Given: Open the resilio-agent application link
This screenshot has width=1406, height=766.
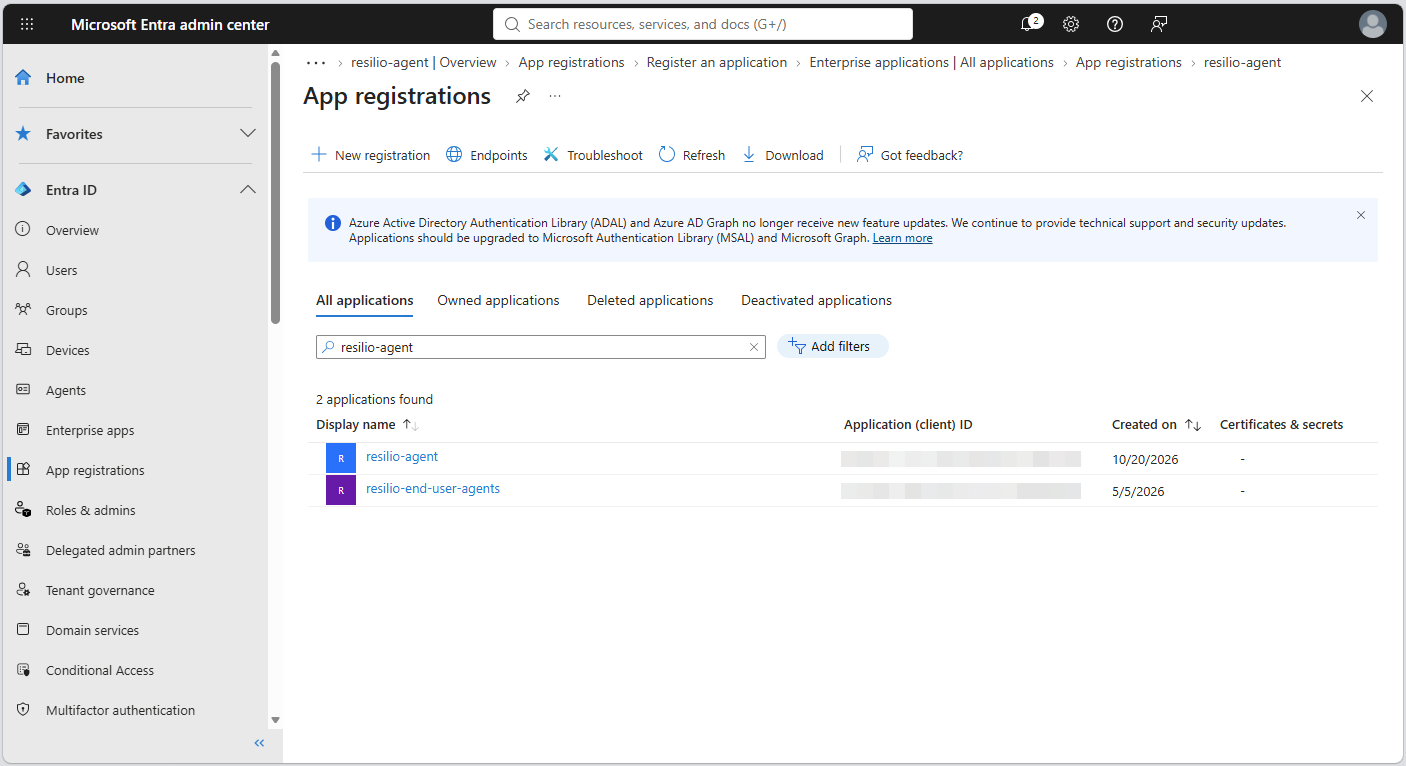Looking at the screenshot, I should [402, 457].
